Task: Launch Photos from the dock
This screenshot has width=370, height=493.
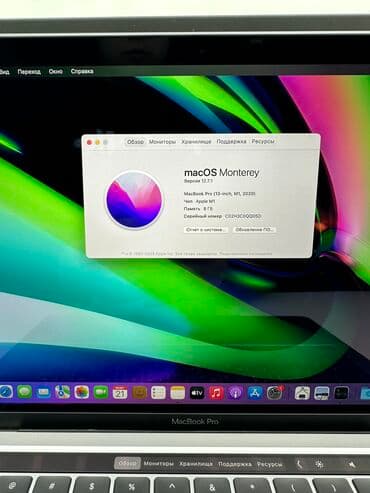Action: point(82,393)
